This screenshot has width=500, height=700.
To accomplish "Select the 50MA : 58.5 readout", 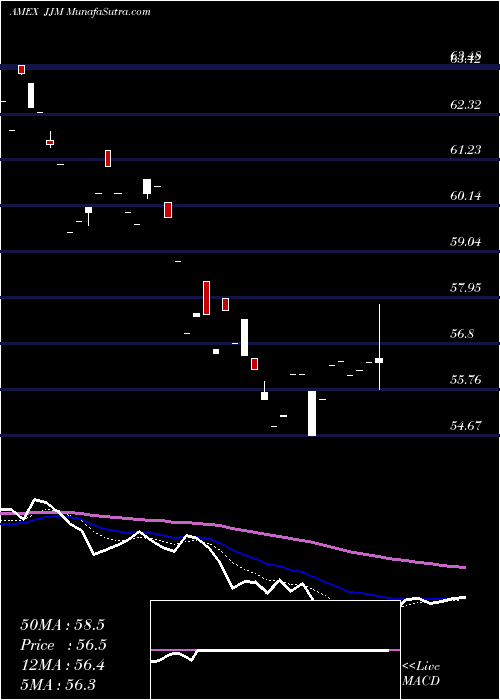I will pos(62,625).
